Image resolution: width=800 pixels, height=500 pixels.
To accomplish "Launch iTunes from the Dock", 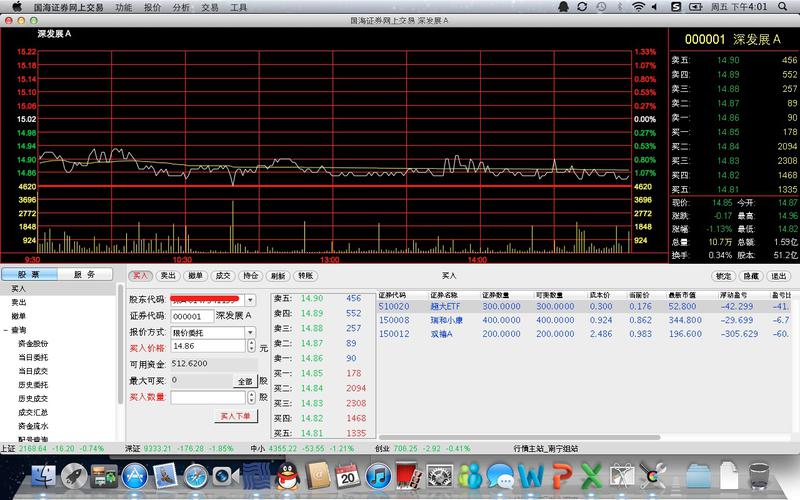I will coord(379,477).
